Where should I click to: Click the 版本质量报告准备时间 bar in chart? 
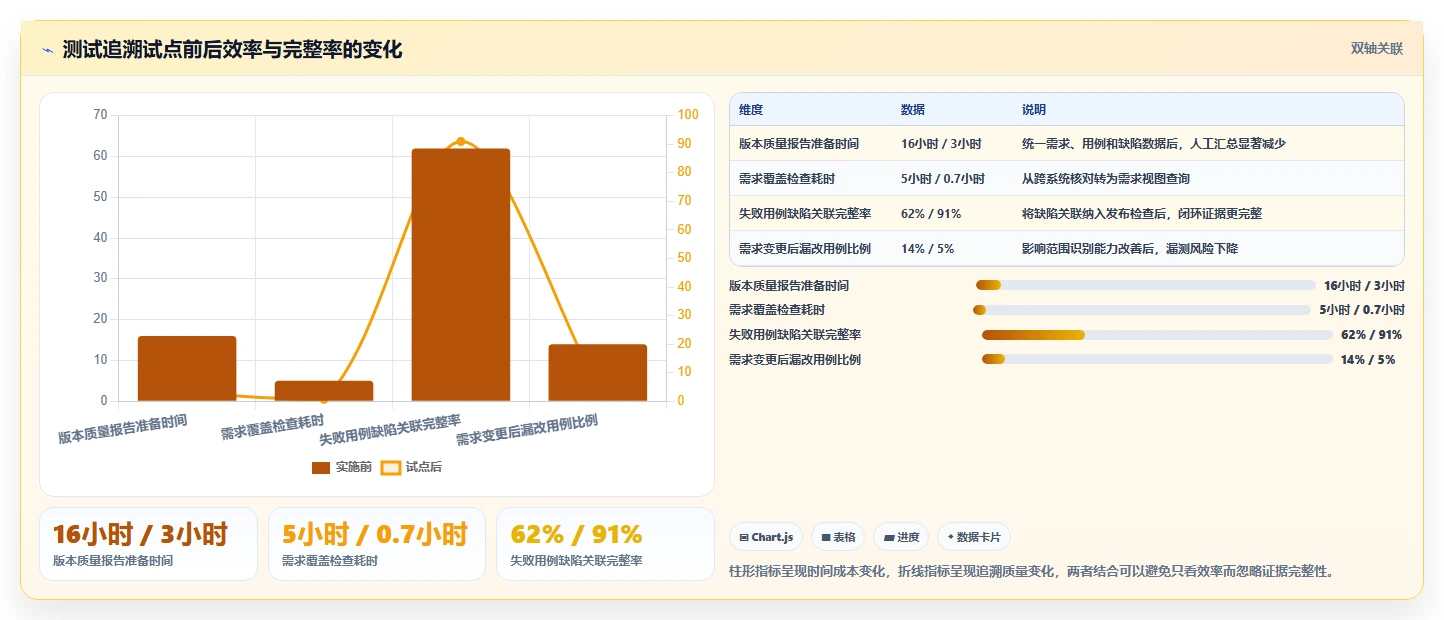pos(187,368)
